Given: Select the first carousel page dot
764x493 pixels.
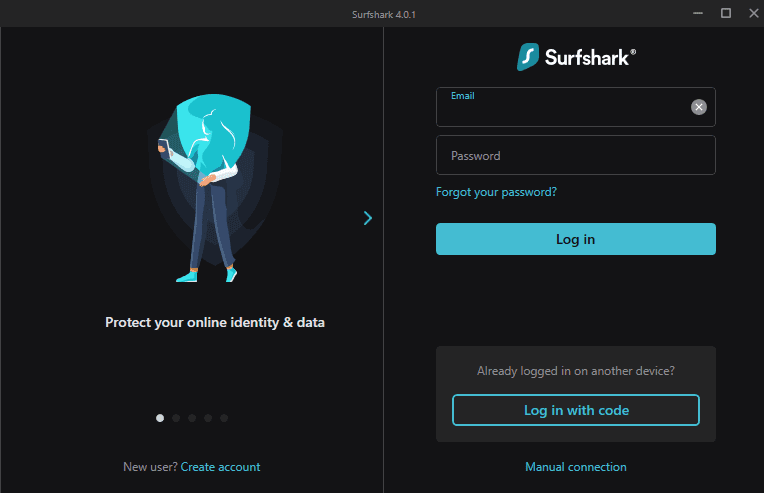Looking at the screenshot, I should point(160,418).
